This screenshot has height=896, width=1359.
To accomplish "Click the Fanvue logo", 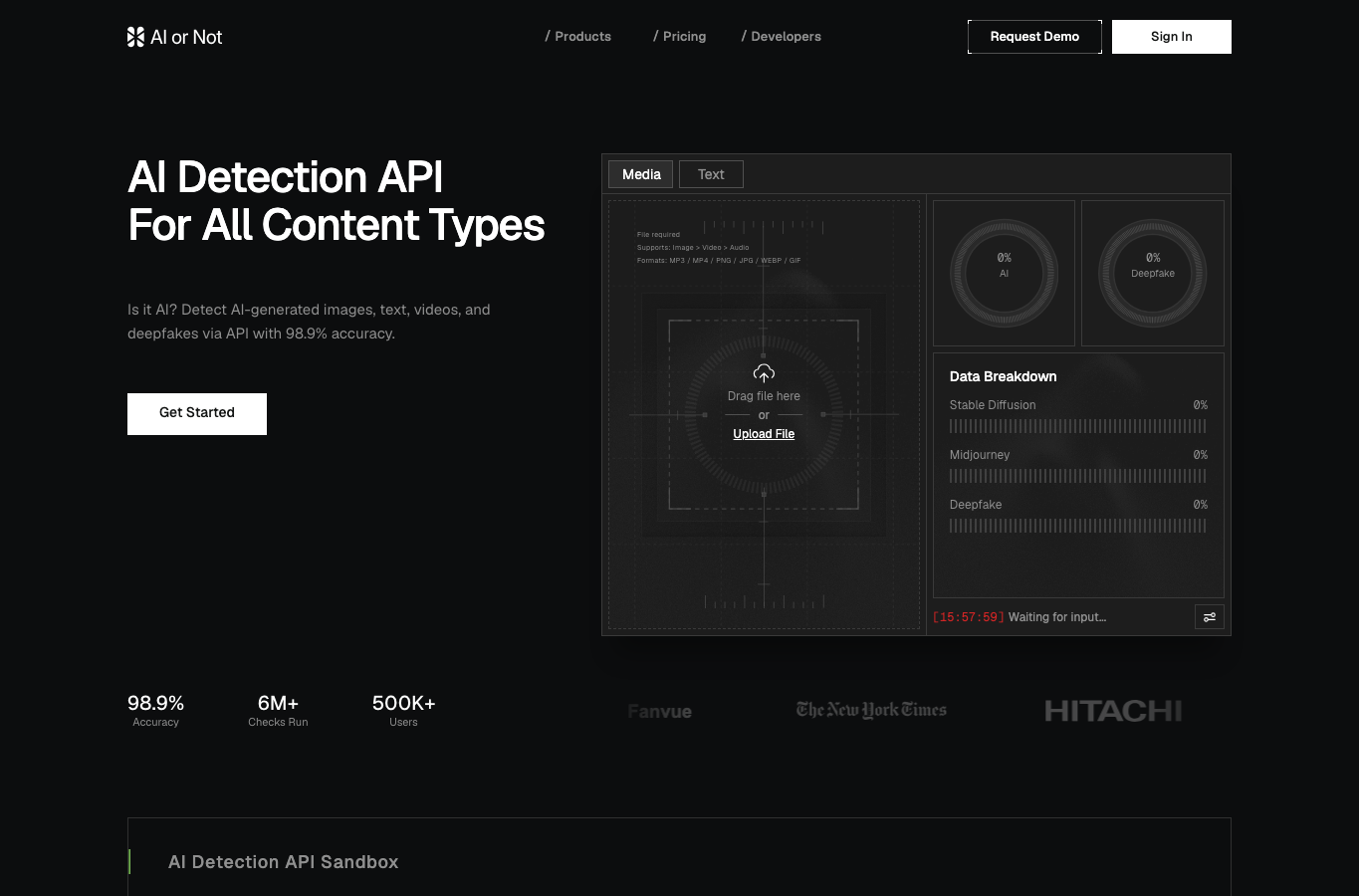I will [659, 712].
